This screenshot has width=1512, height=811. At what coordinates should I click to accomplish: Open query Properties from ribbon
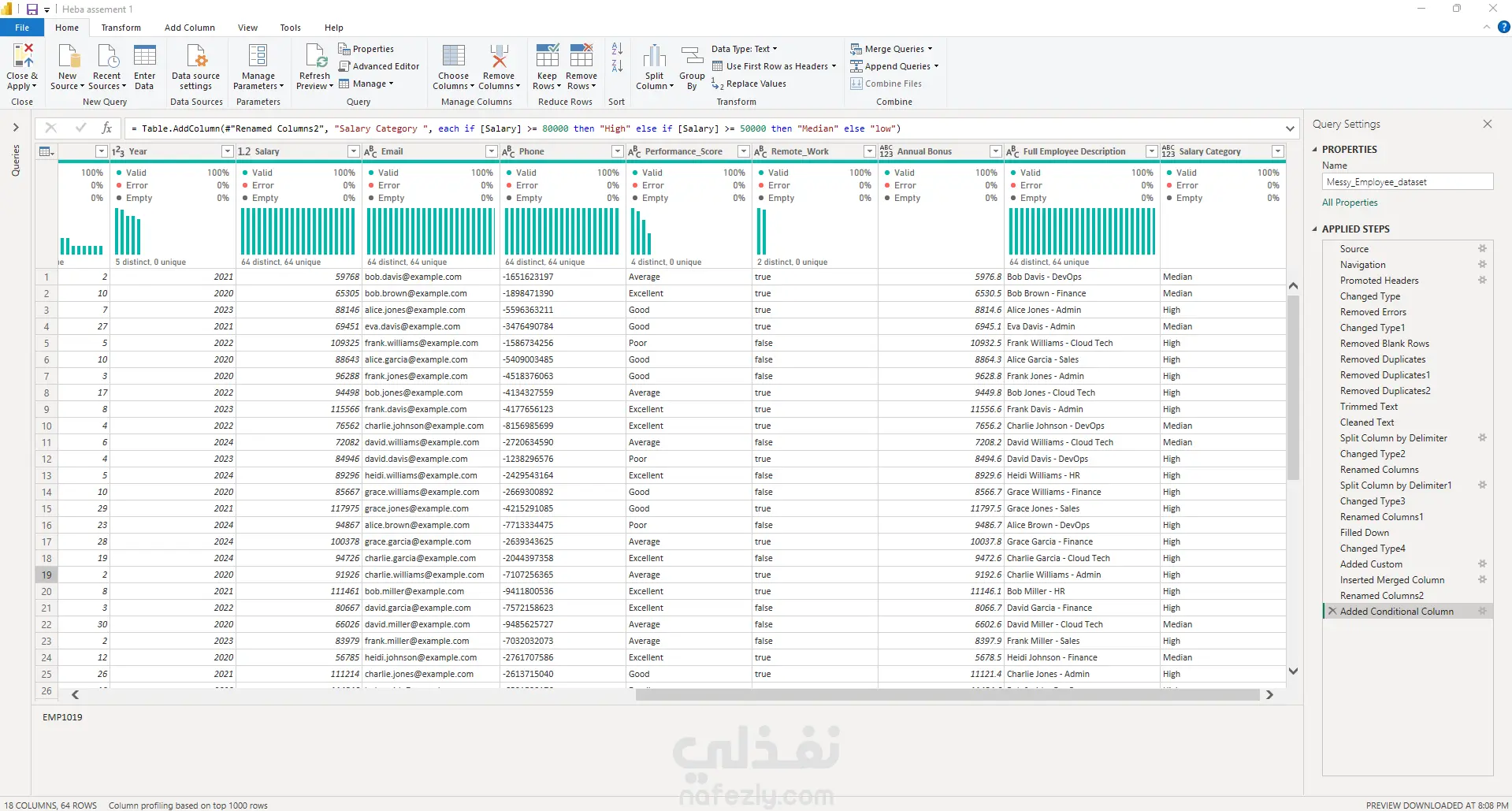(x=366, y=49)
